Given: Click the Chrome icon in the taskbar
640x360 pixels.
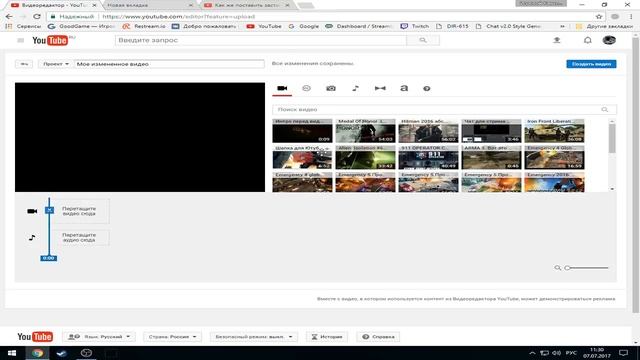Looking at the screenshot, I should (x=38, y=353).
